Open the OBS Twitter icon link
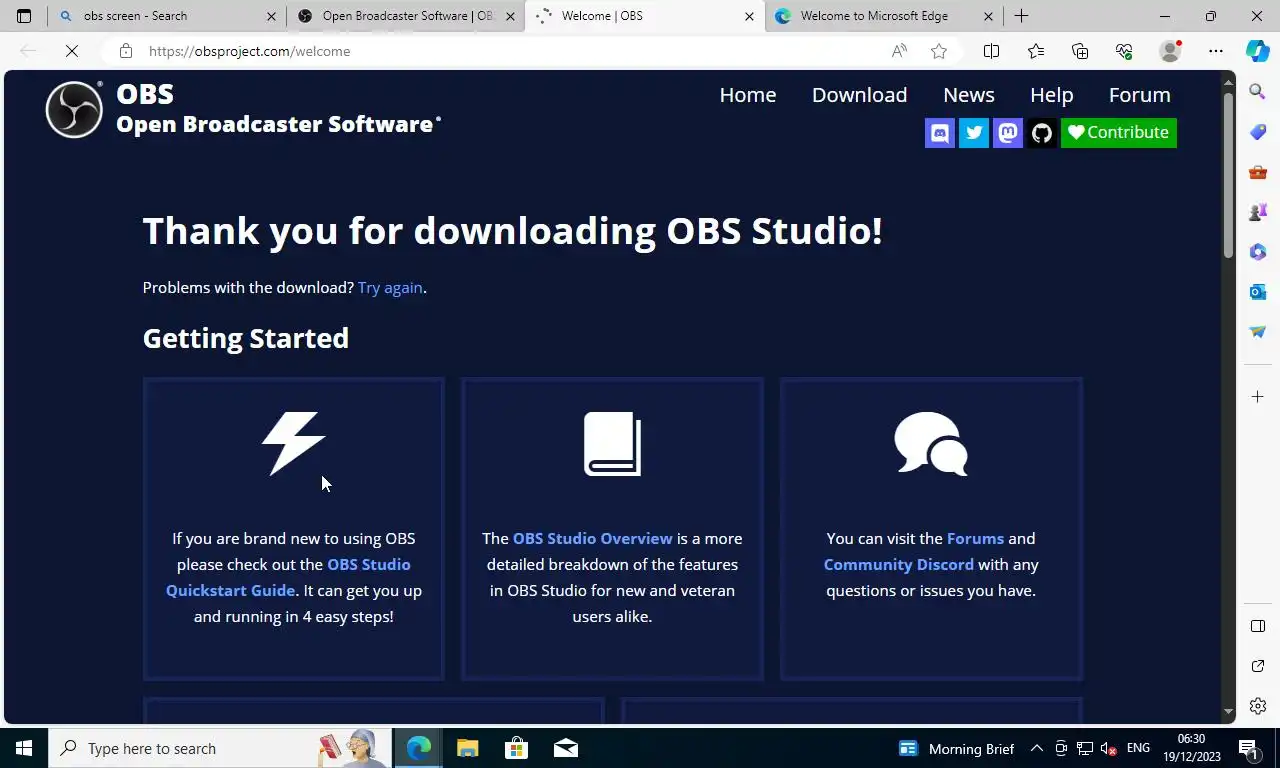This screenshot has height=768, width=1280. point(974,133)
